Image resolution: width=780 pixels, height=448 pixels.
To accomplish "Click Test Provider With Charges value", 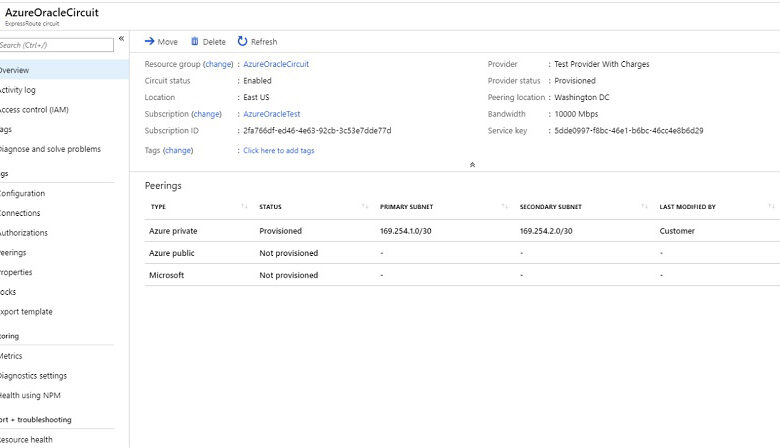I will 601,64.
